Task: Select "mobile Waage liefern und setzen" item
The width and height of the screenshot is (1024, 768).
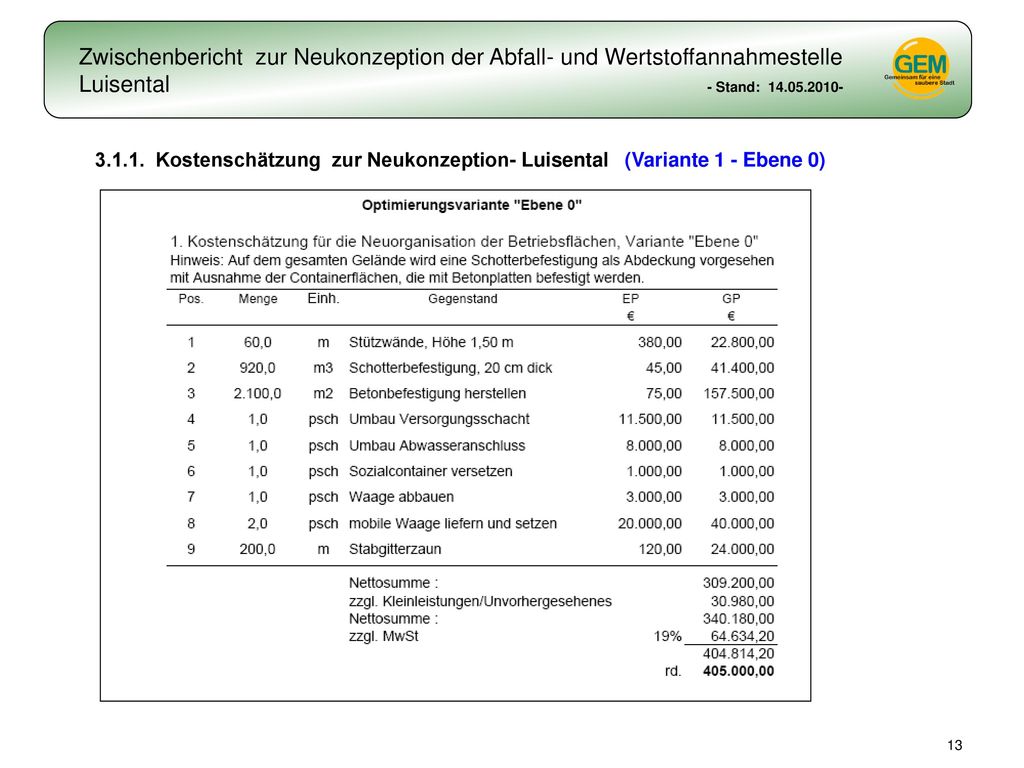Action: (453, 524)
